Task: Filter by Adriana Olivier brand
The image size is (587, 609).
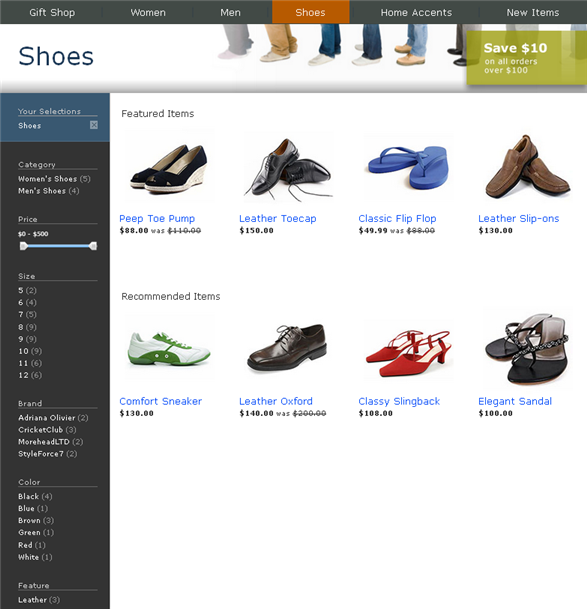Action: coord(53,418)
